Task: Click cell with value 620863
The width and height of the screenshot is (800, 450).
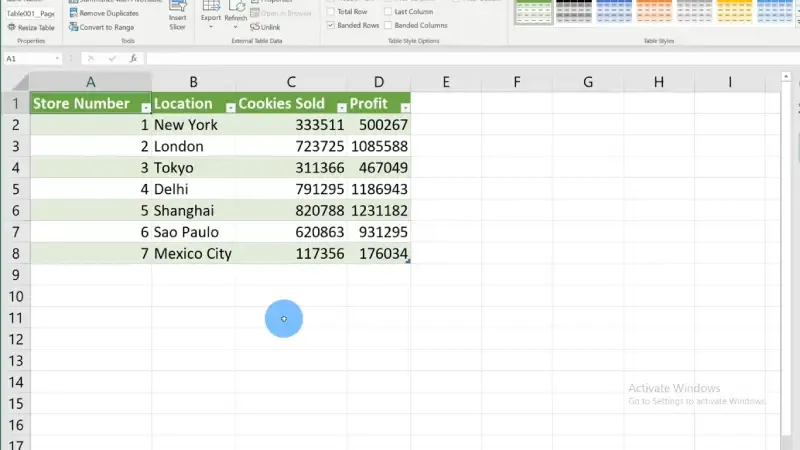Action: coord(291,232)
